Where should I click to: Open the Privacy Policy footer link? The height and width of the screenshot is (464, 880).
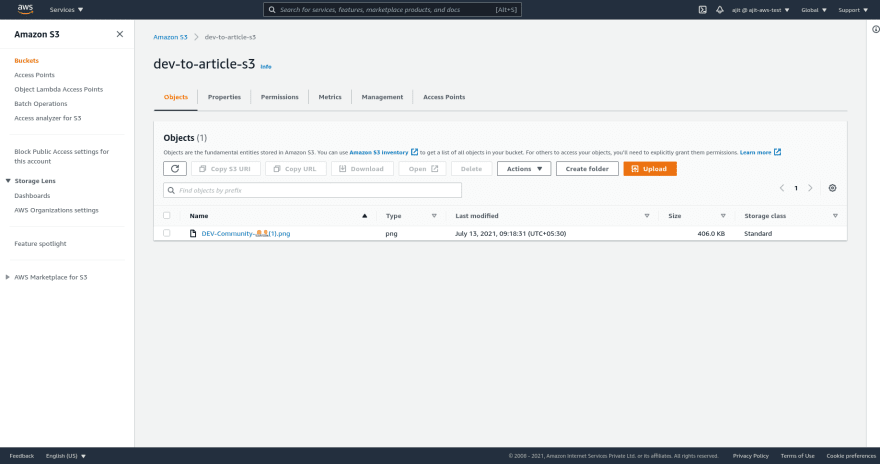750,456
